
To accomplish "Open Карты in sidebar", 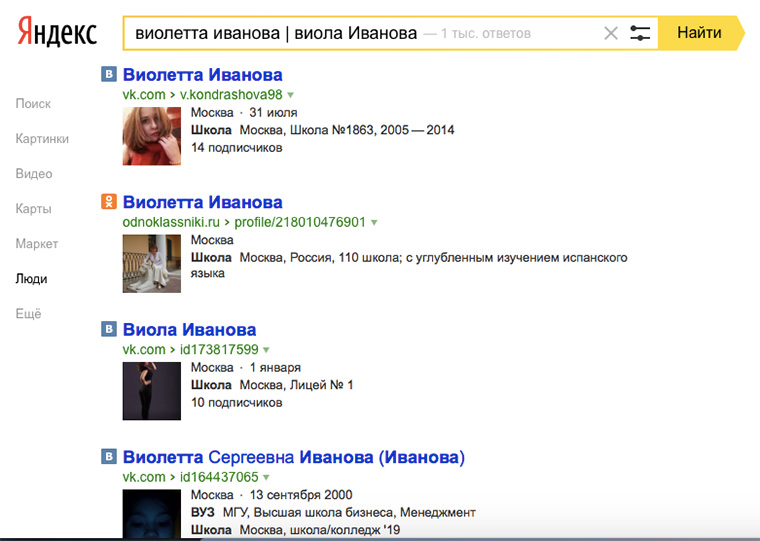I will tap(33, 209).
